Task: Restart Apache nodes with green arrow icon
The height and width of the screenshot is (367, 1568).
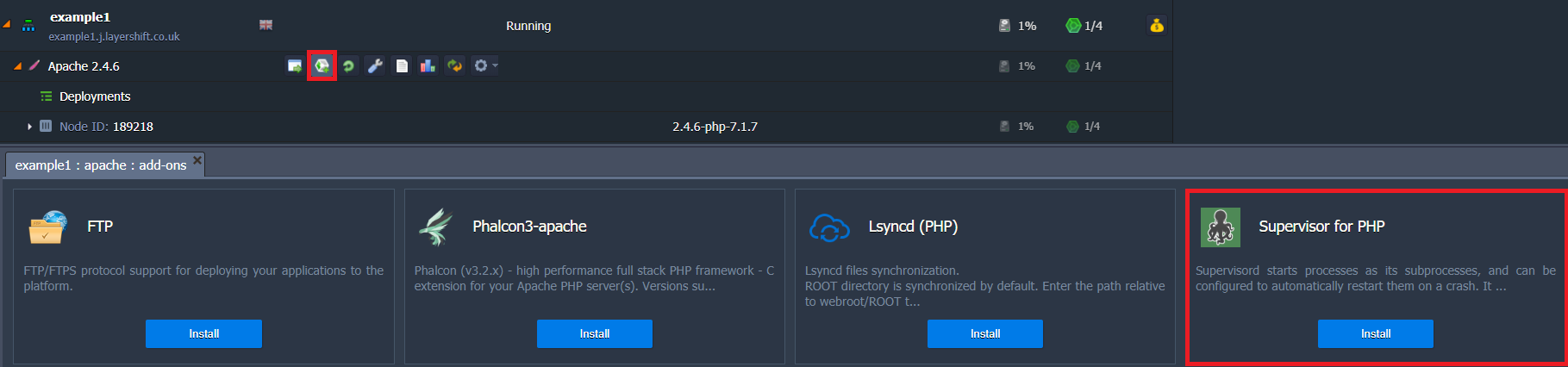Action: tap(348, 65)
